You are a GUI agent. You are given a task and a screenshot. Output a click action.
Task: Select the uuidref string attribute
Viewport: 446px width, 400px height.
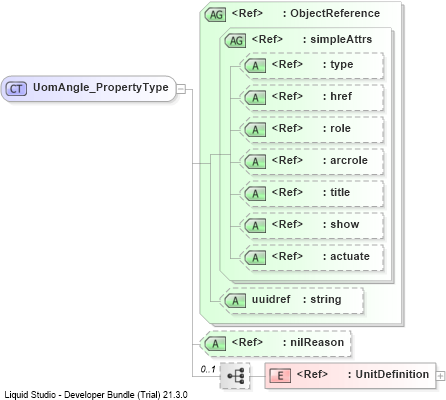(292, 301)
